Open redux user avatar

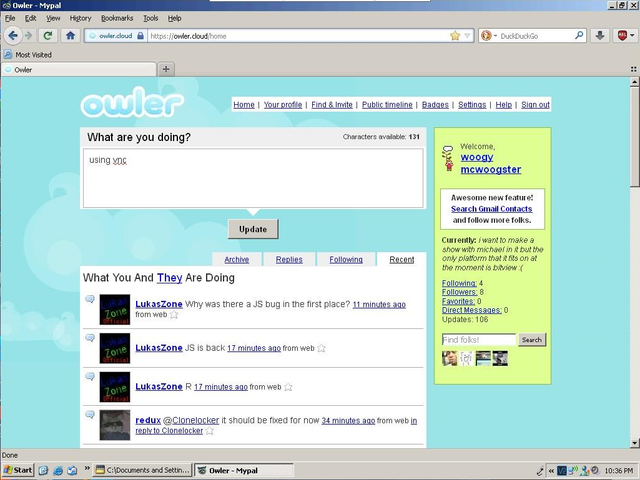pyautogui.click(x=115, y=425)
